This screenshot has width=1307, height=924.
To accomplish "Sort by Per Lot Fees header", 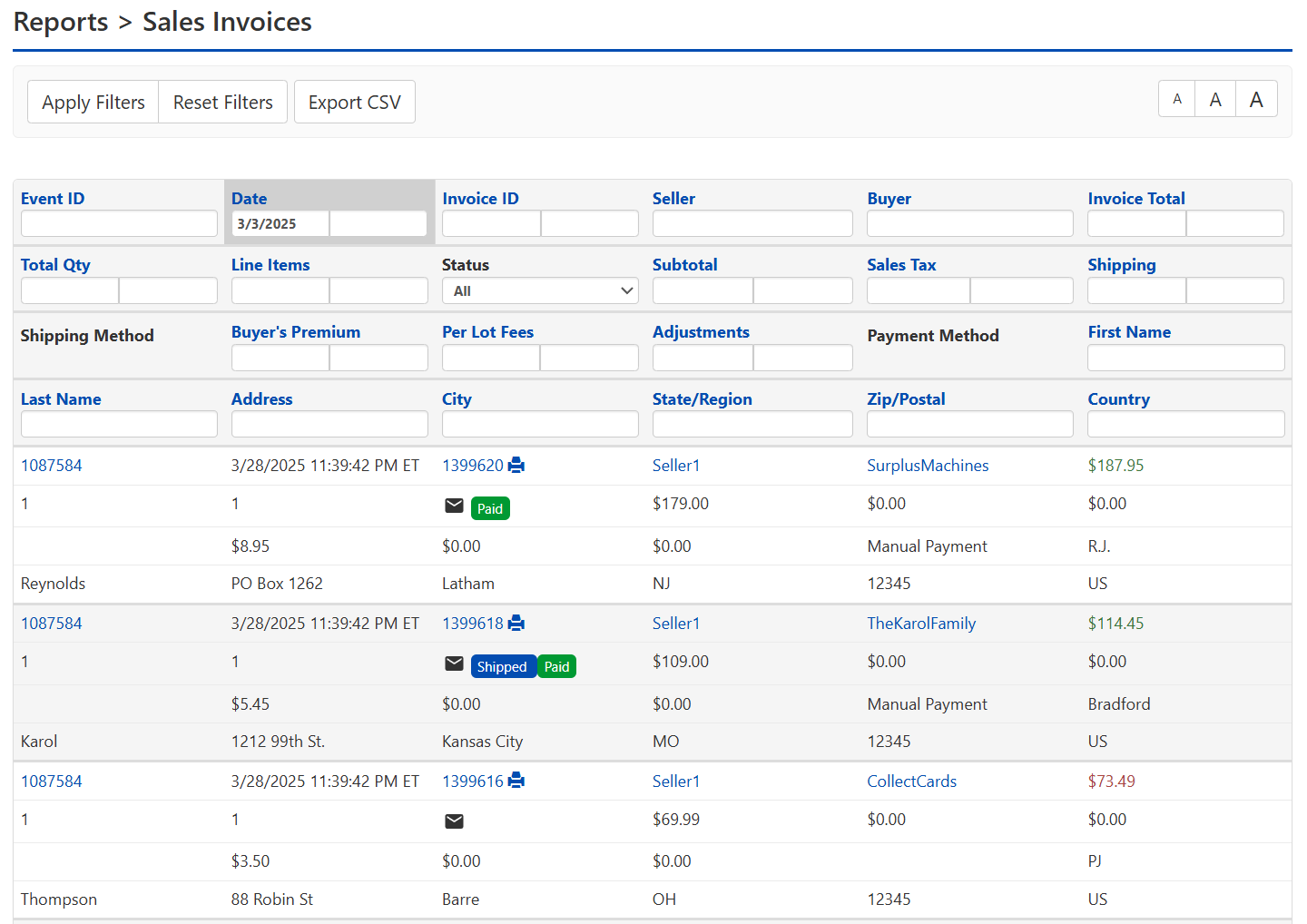I will 488,332.
